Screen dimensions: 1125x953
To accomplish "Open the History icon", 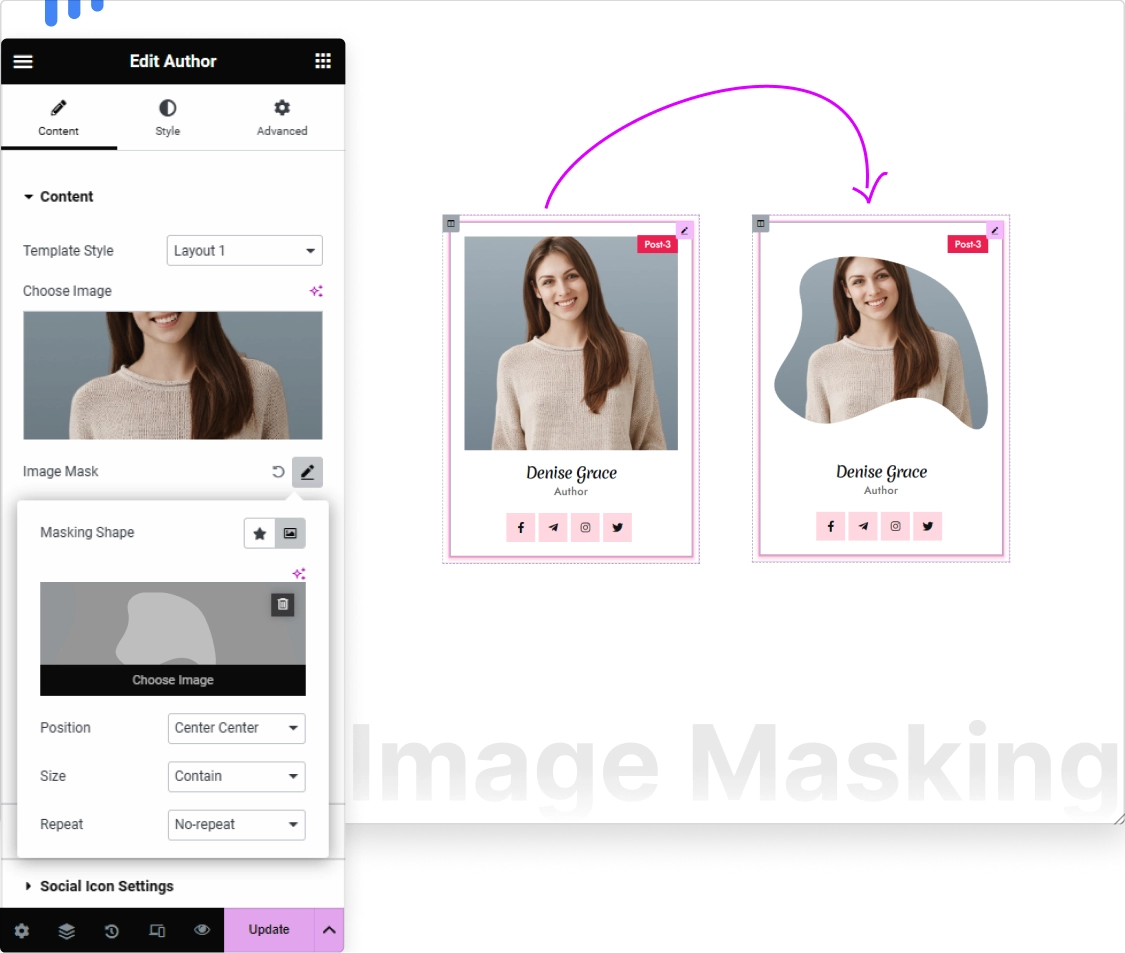I will click(112, 930).
